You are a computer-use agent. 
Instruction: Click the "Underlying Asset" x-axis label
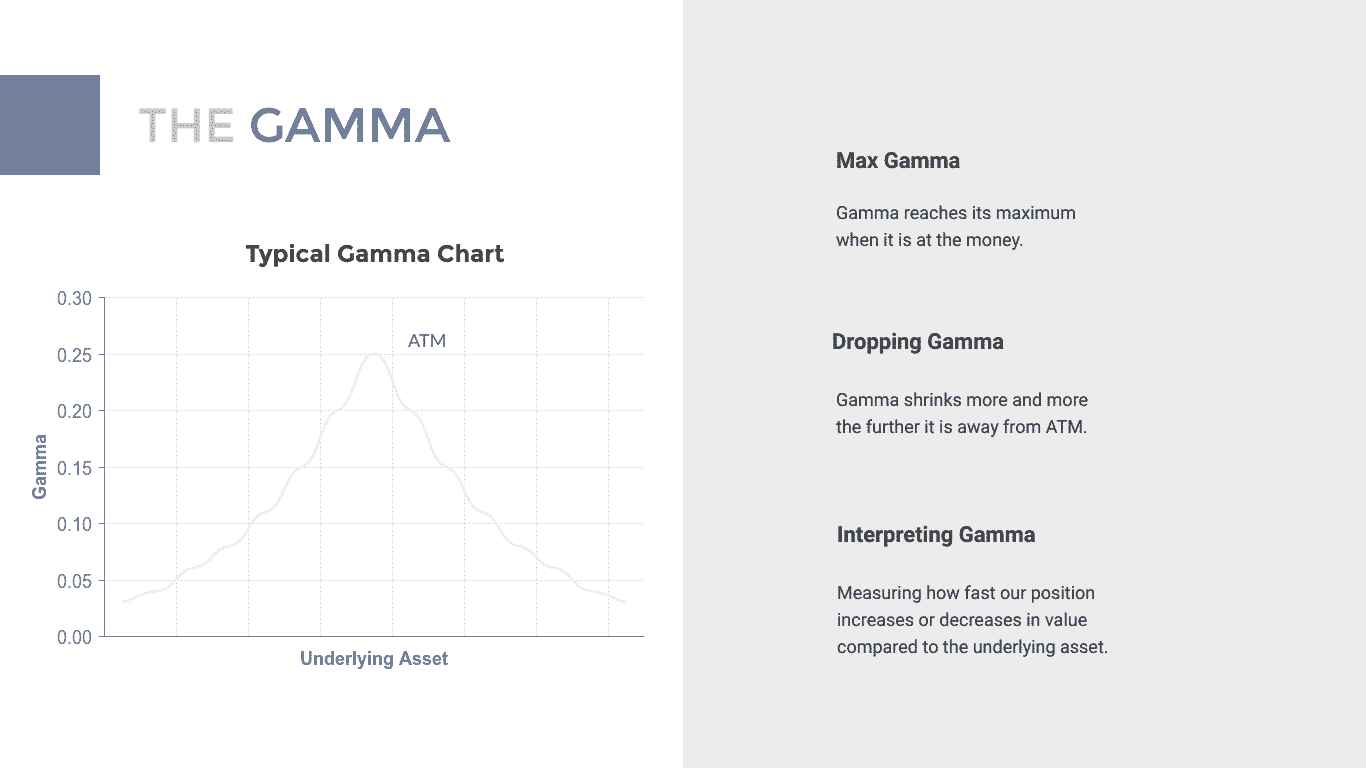click(374, 659)
